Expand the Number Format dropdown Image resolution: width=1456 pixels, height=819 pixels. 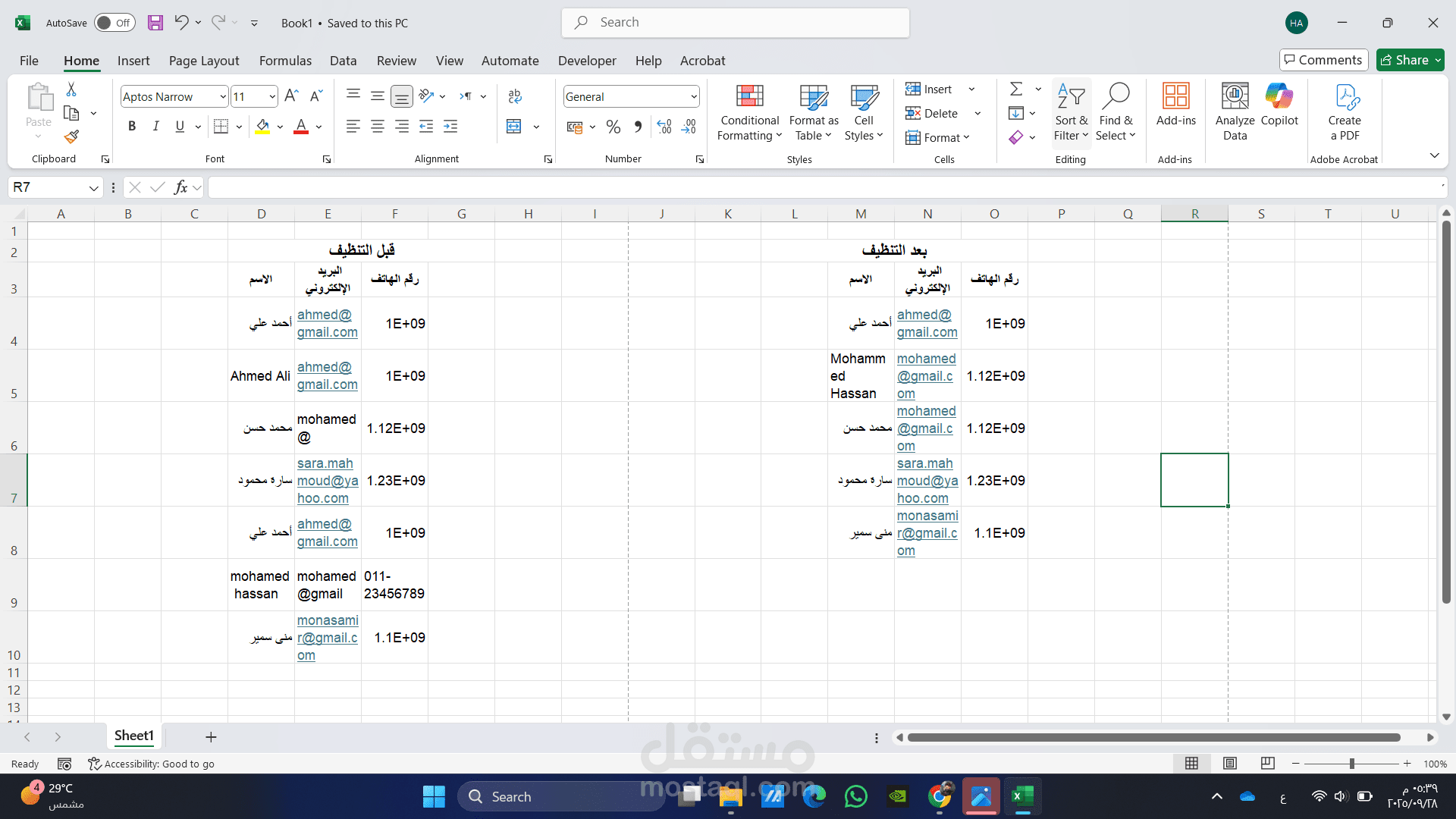click(693, 96)
